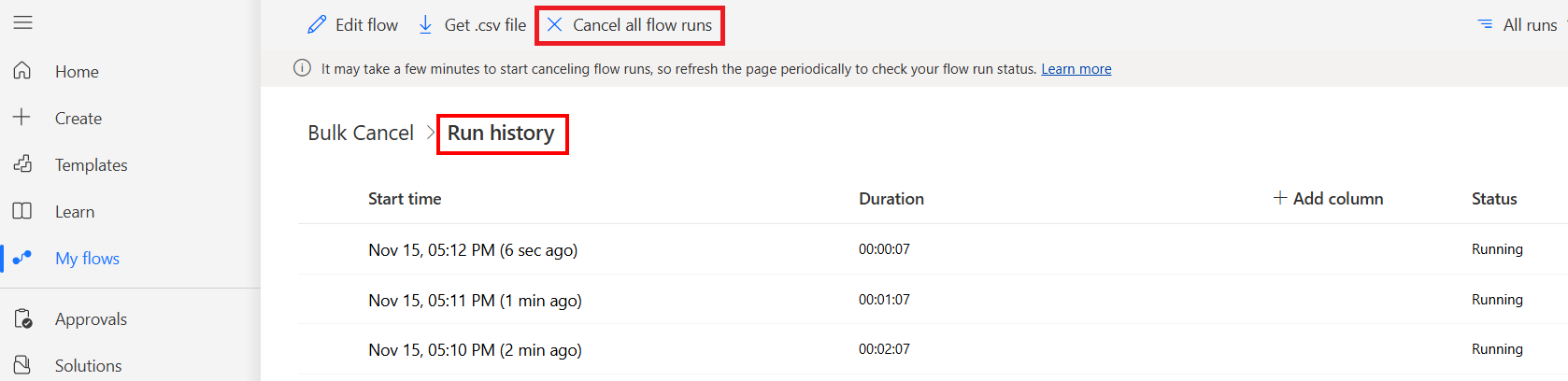
Task: Sort by Start time column header
Action: click(405, 198)
